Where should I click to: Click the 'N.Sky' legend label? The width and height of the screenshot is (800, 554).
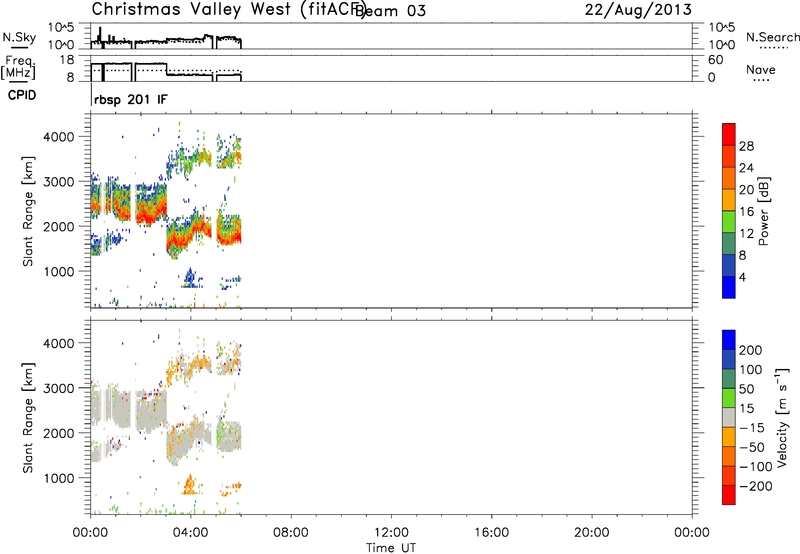[x=19, y=37]
